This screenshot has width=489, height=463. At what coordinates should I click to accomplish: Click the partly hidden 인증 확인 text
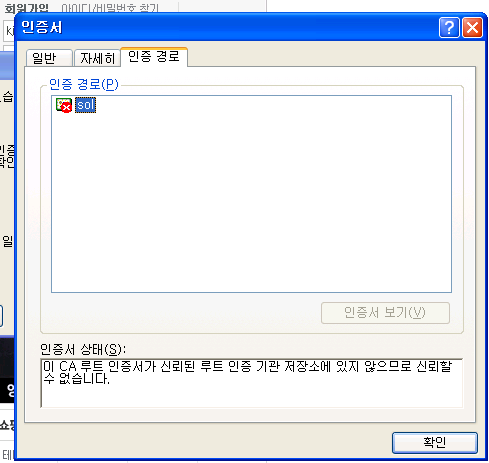(x=7, y=156)
